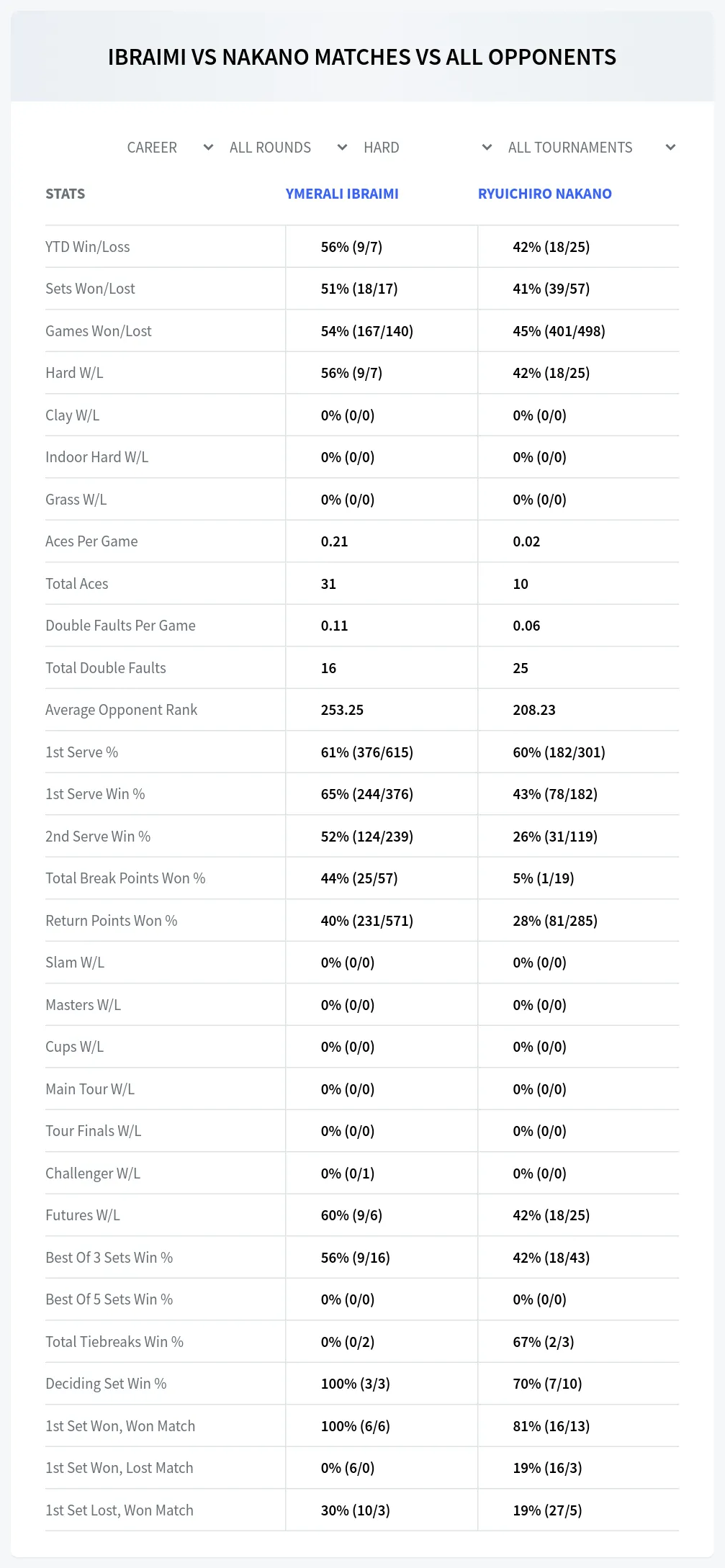This screenshot has width=725, height=1568.
Task: Click chevron arrow beside ALL ROUNDS
Action: tap(342, 148)
